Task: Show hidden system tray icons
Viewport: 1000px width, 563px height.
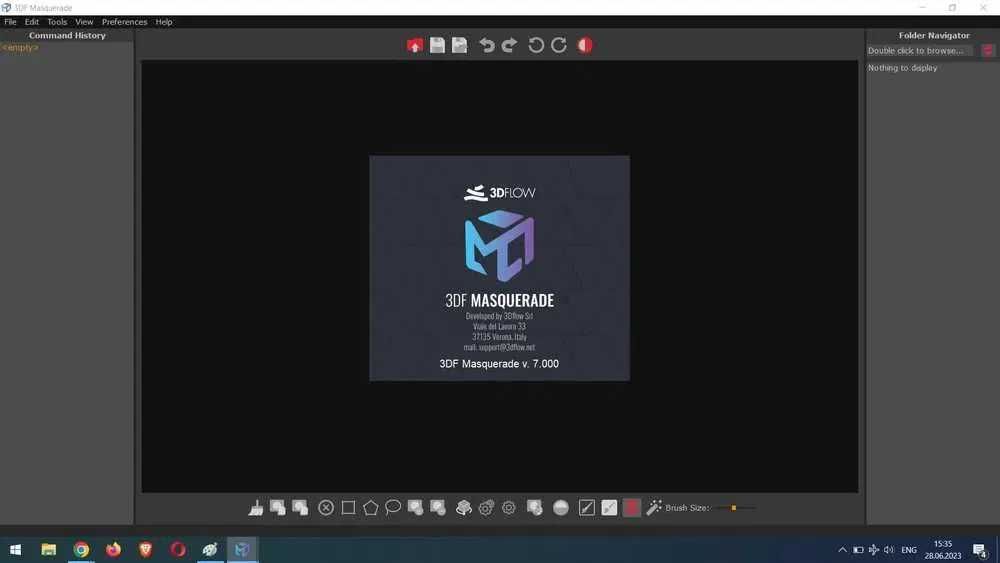Action: [842, 550]
